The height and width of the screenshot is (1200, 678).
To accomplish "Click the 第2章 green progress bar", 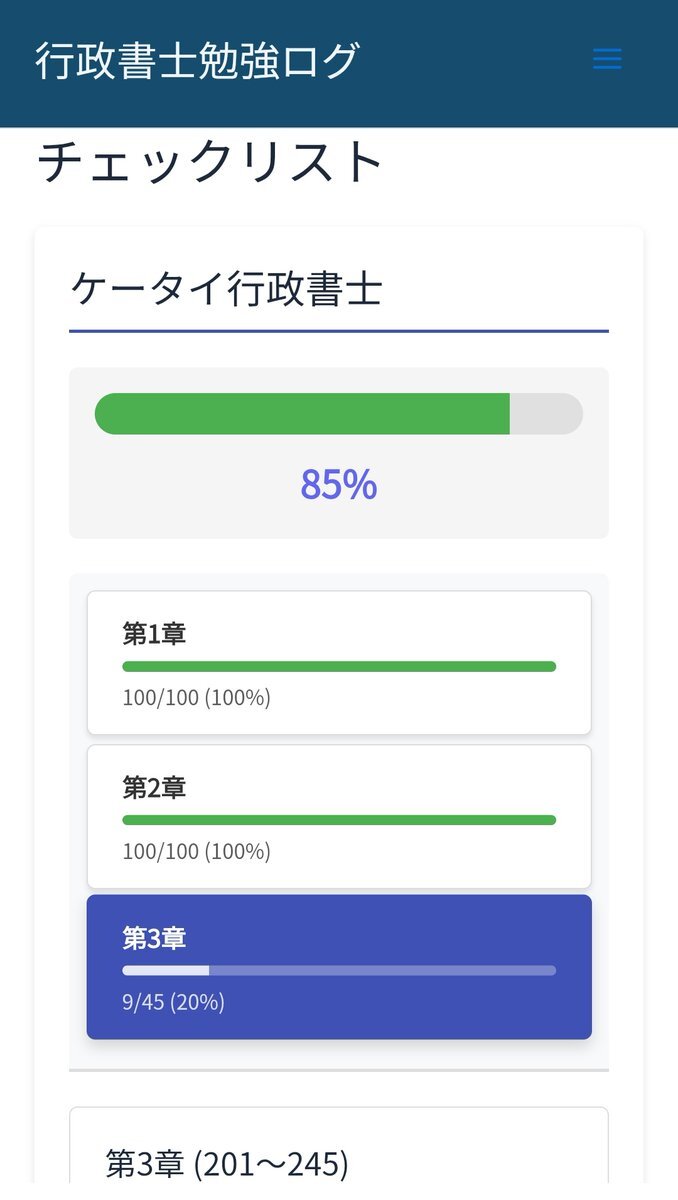I will click(x=339, y=820).
